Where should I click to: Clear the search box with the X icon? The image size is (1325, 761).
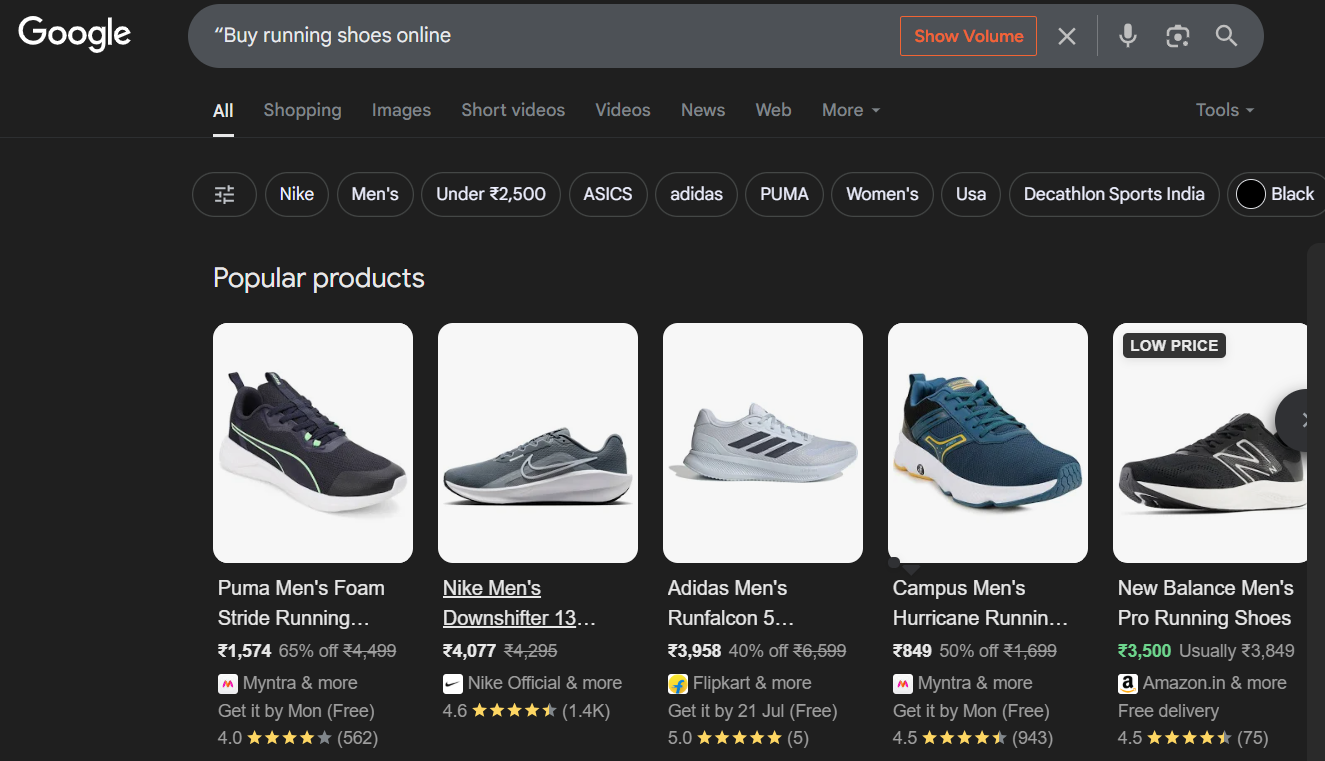(x=1067, y=36)
